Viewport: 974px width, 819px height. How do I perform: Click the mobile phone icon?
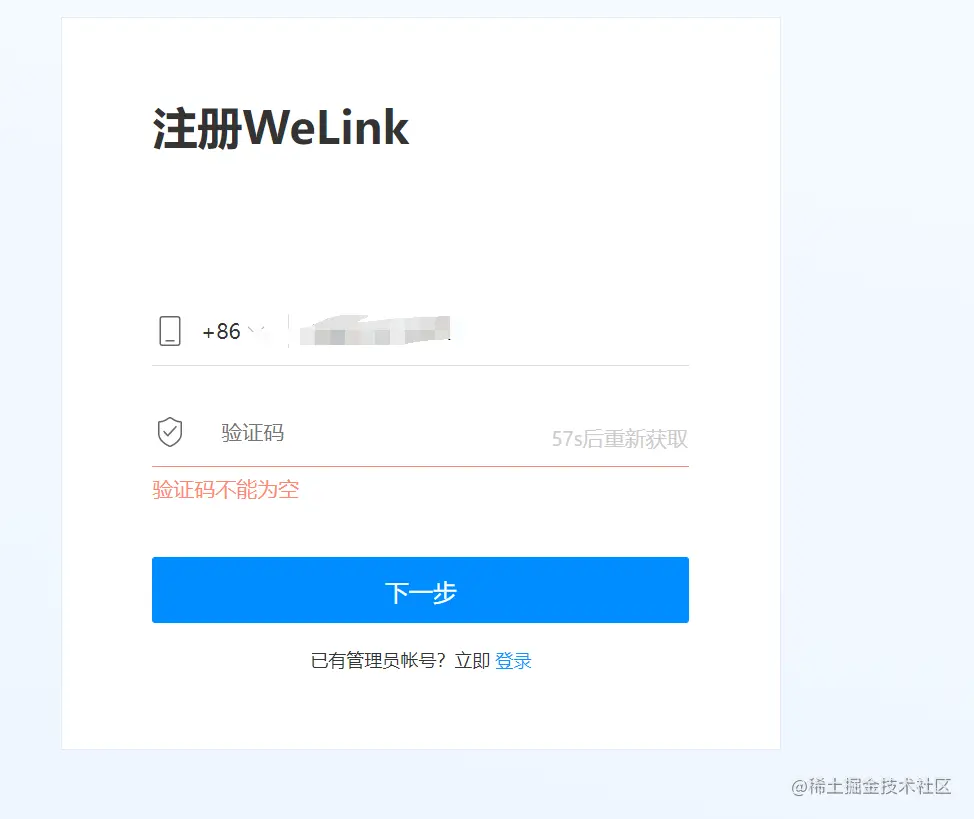tap(170, 331)
